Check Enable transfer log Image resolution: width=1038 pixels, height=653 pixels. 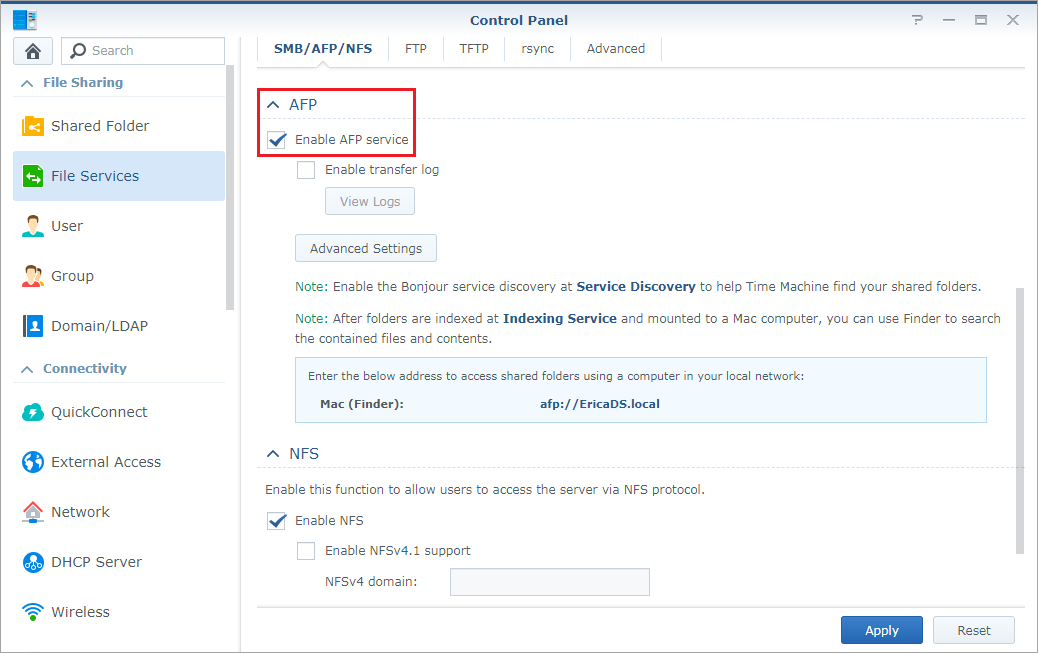306,170
